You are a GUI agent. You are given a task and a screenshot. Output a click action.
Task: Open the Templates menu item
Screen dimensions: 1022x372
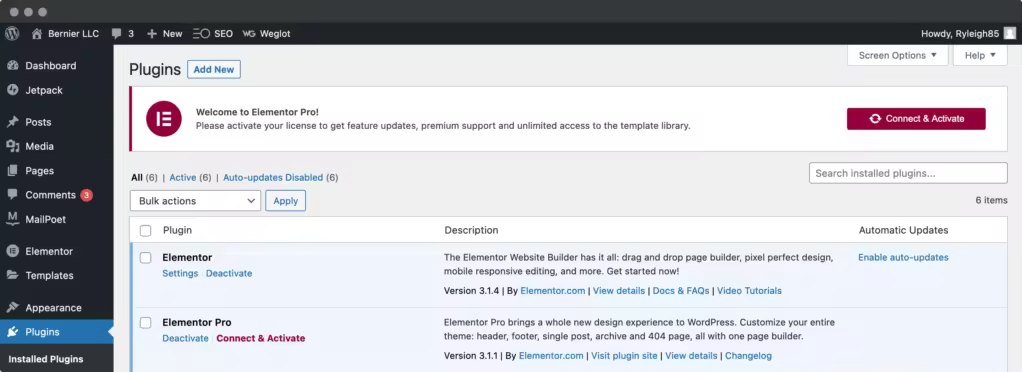[x=50, y=276]
